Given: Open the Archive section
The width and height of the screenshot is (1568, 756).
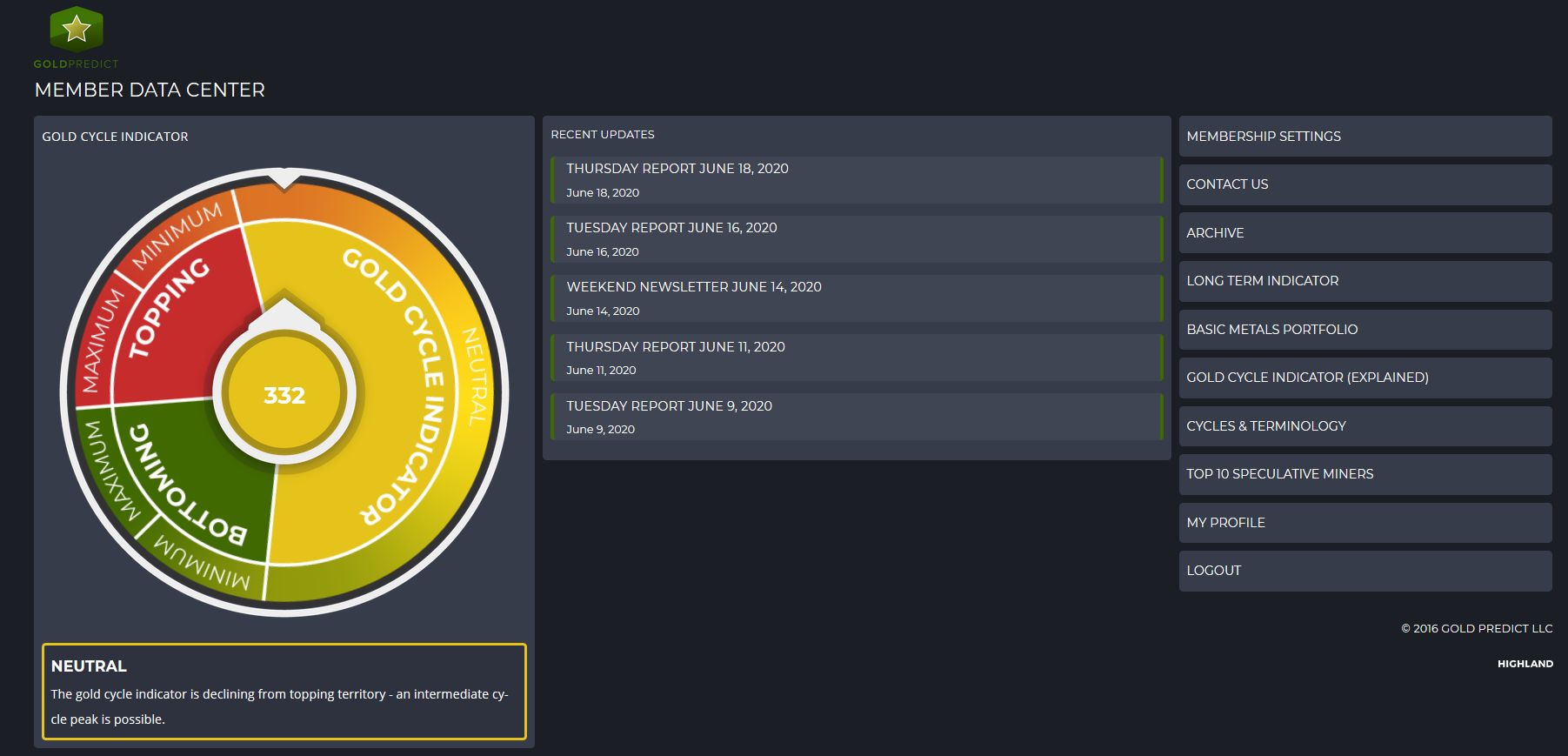Looking at the screenshot, I should [1365, 233].
